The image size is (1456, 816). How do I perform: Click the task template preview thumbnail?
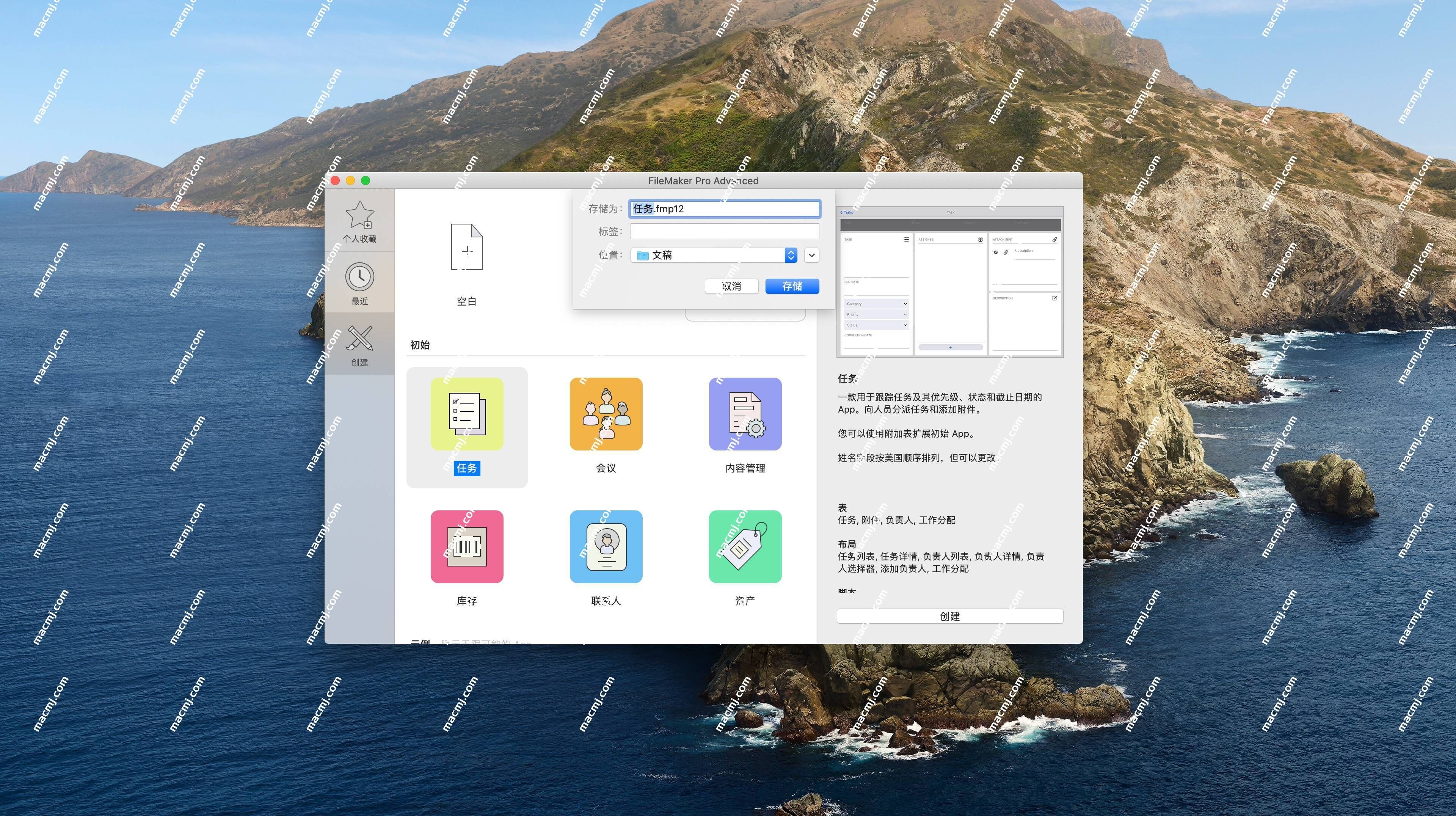pyautogui.click(x=949, y=282)
